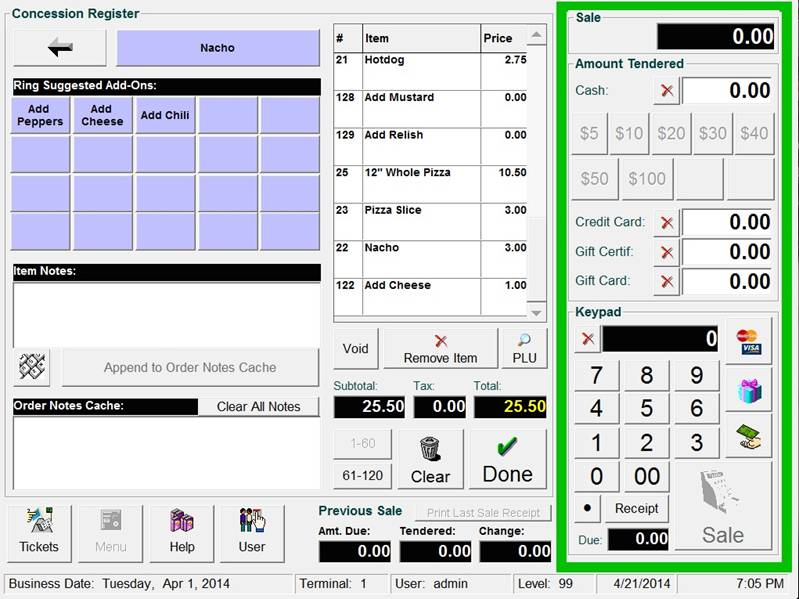Click the Clear trash can button

click(x=431, y=459)
